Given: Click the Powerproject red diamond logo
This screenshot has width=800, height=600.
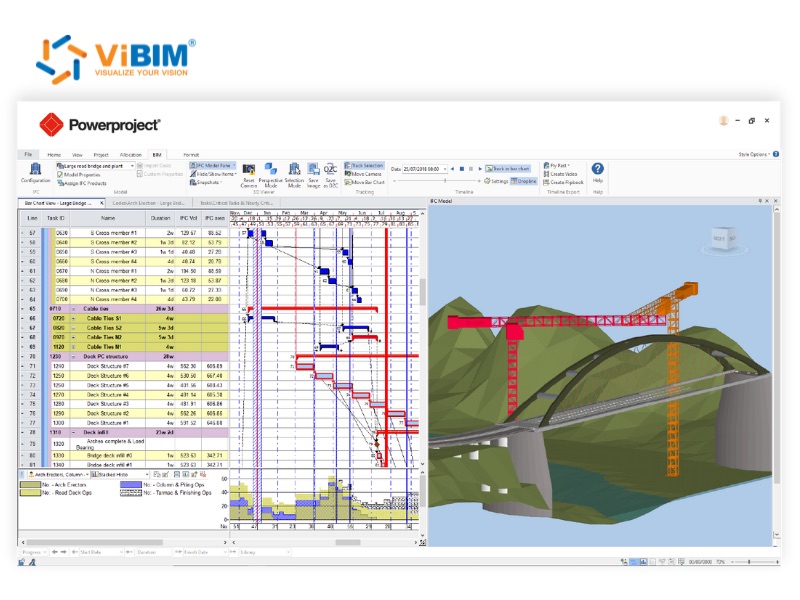Looking at the screenshot, I should tap(51, 124).
